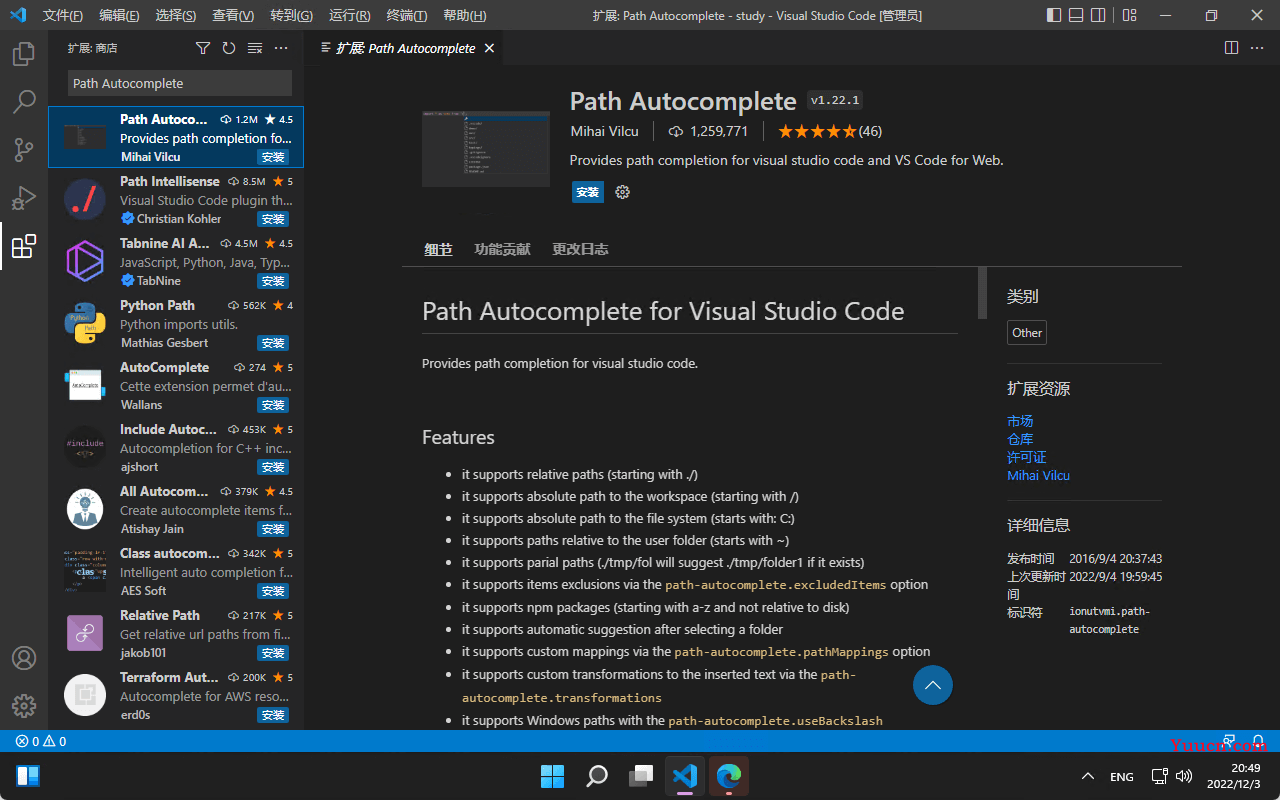The width and height of the screenshot is (1280, 800).
Task: Toggle panel layout button in title bar
Action: [1076, 15]
